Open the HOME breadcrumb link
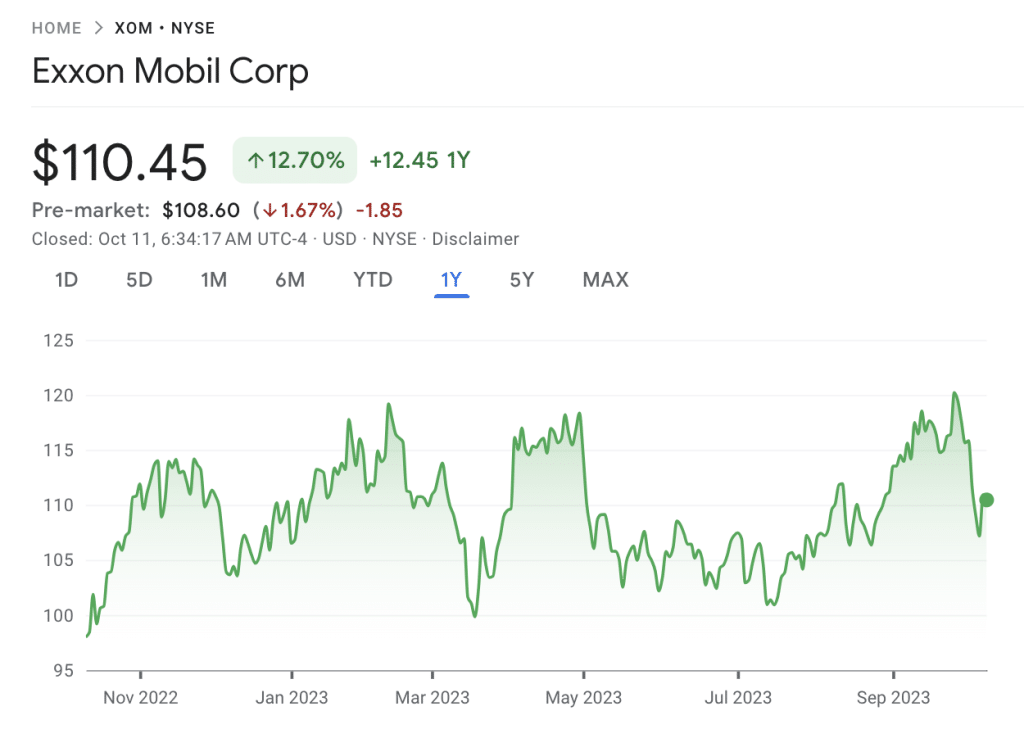This screenshot has width=1024, height=729. (x=56, y=28)
